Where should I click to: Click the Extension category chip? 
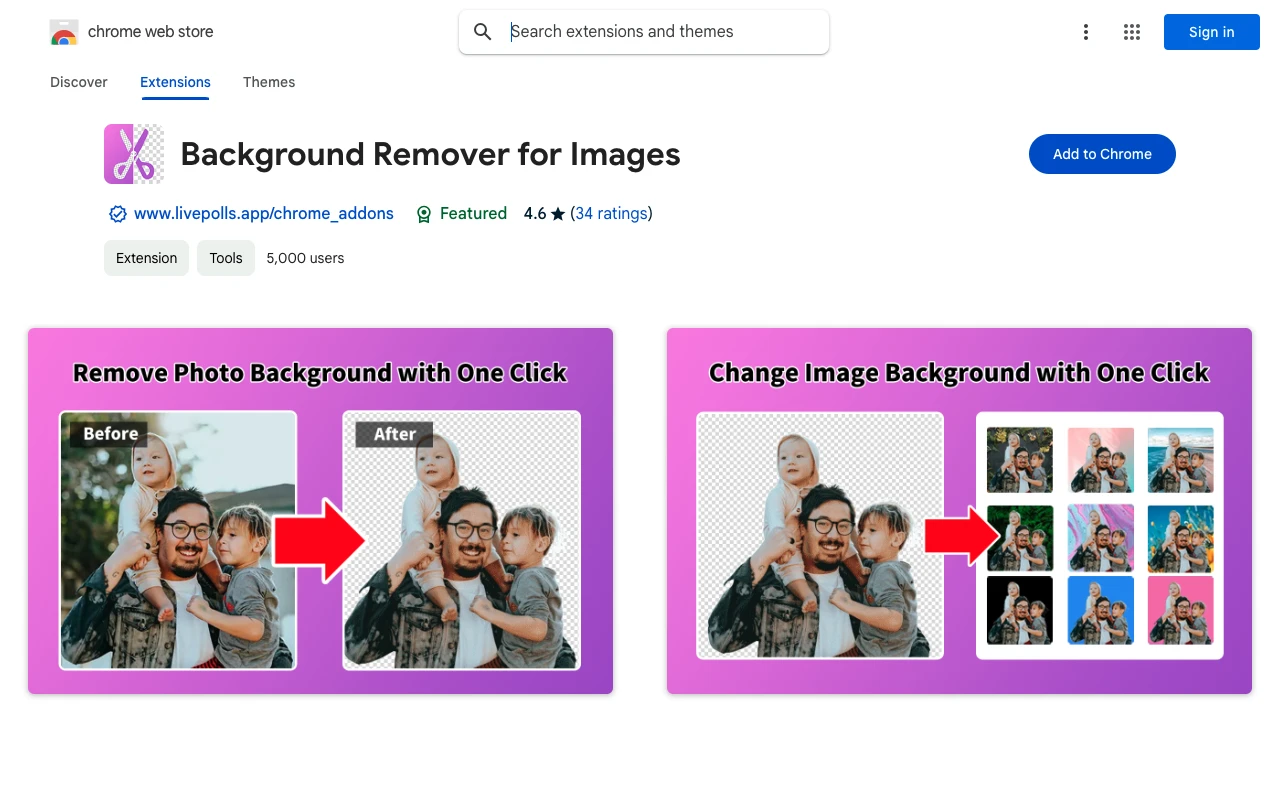(x=146, y=258)
